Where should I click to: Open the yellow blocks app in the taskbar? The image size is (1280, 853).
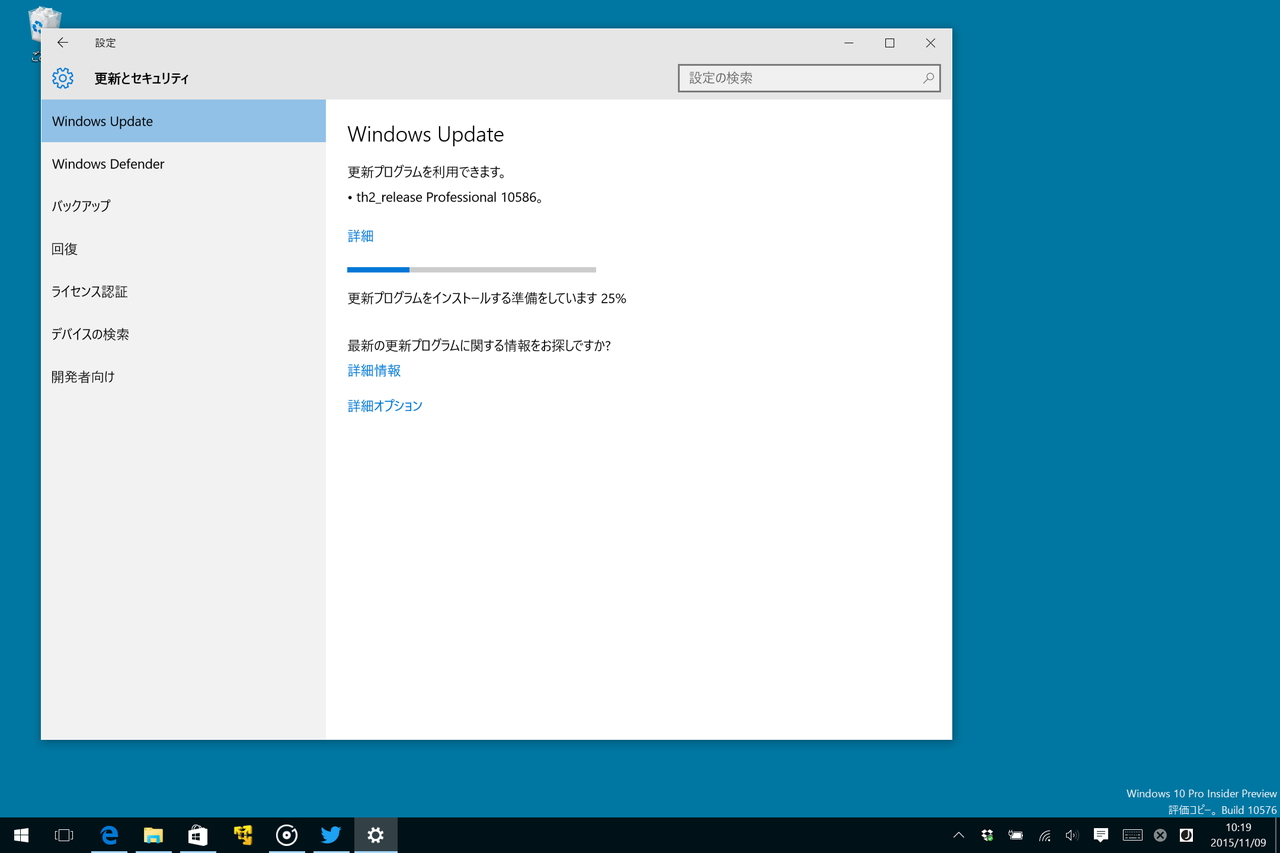click(x=243, y=835)
